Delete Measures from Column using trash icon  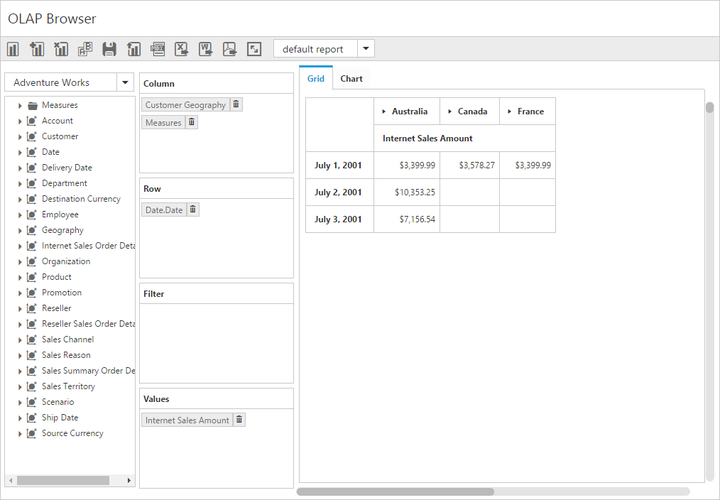(192, 122)
